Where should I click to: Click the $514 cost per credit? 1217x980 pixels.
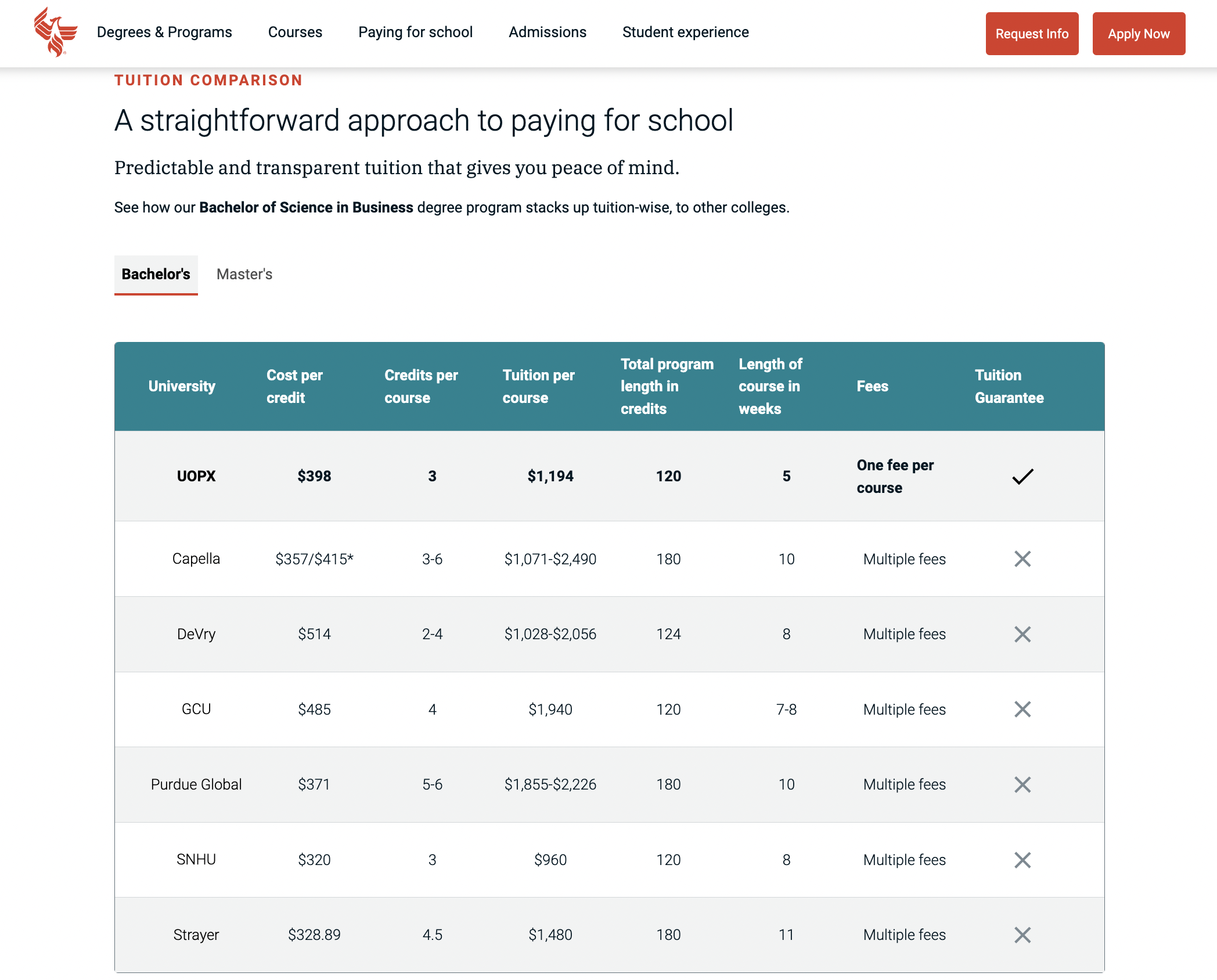click(x=314, y=634)
